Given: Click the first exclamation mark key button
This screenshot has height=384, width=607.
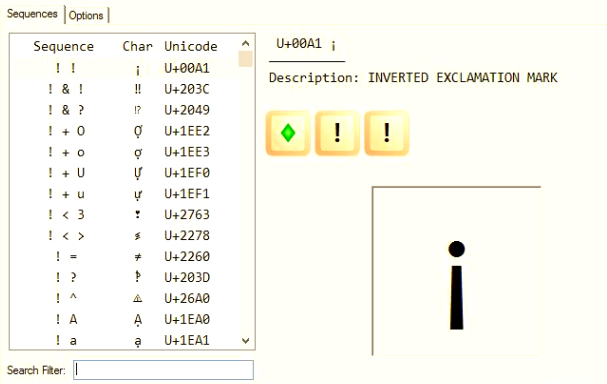Looking at the screenshot, I should 337,133.
